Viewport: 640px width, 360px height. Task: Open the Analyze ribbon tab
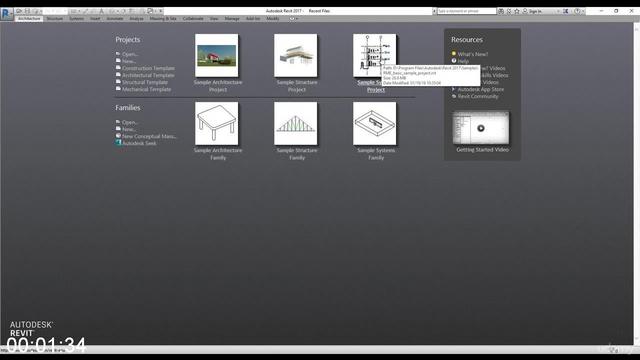pos(137,18)
